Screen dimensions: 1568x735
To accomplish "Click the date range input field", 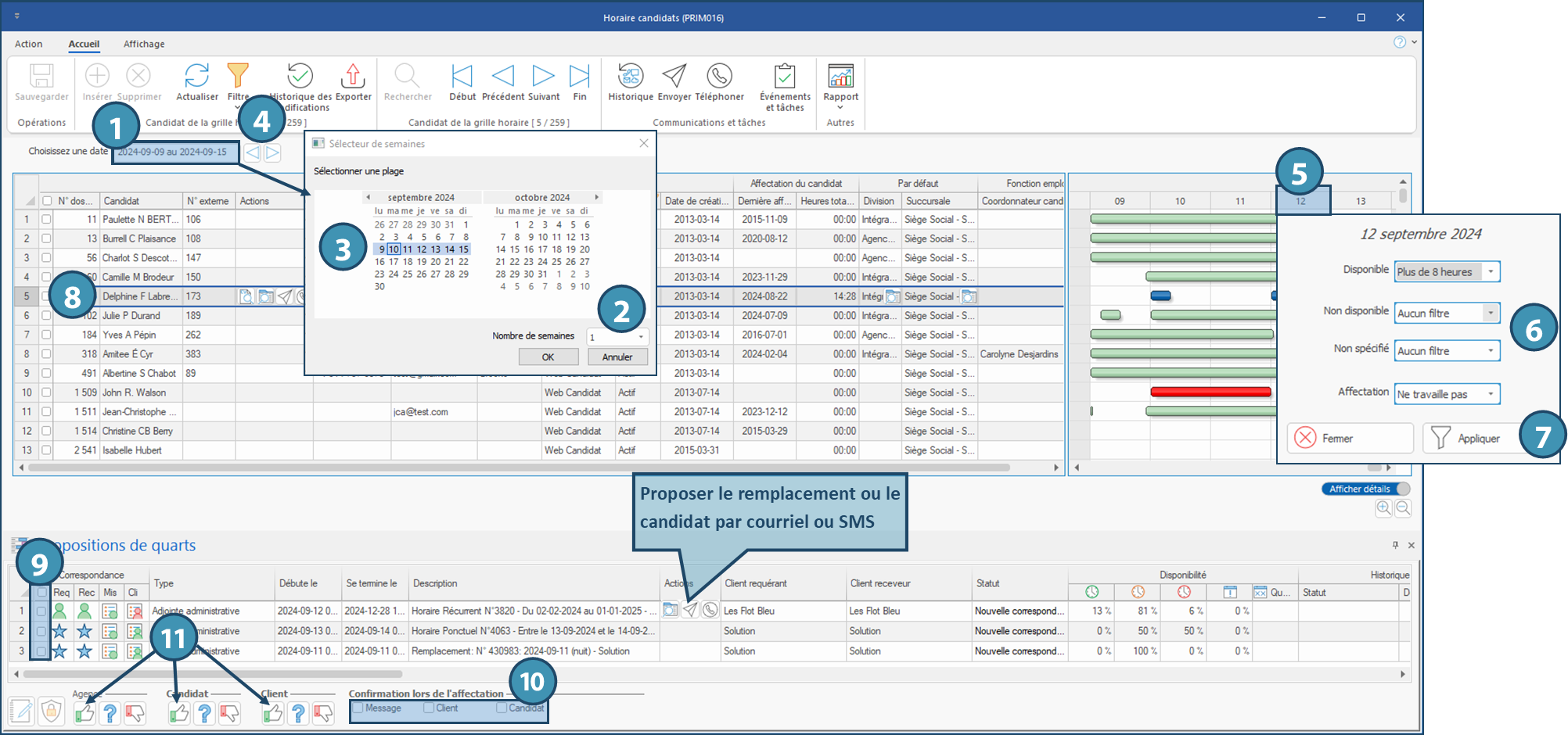I will 174,152.
